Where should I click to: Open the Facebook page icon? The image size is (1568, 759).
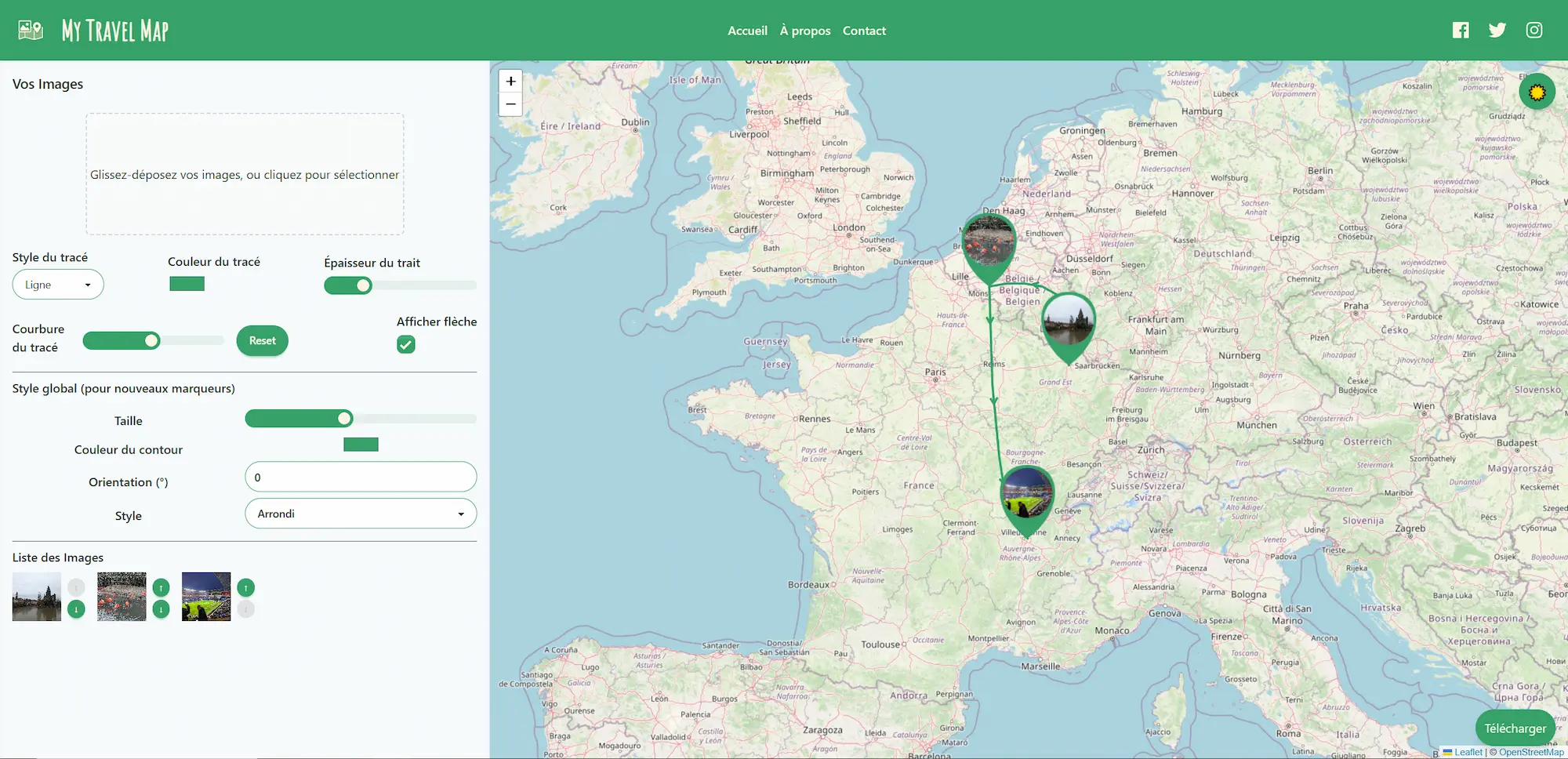1460,31
